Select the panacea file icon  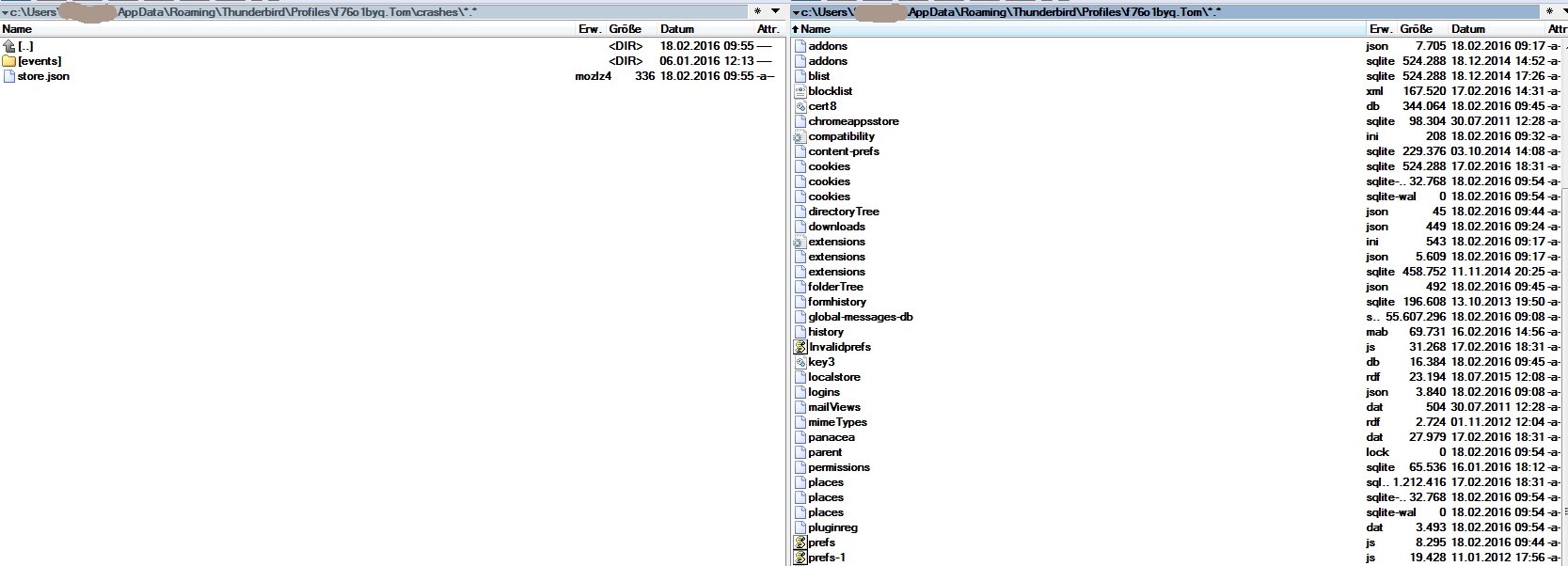(800, 437)
